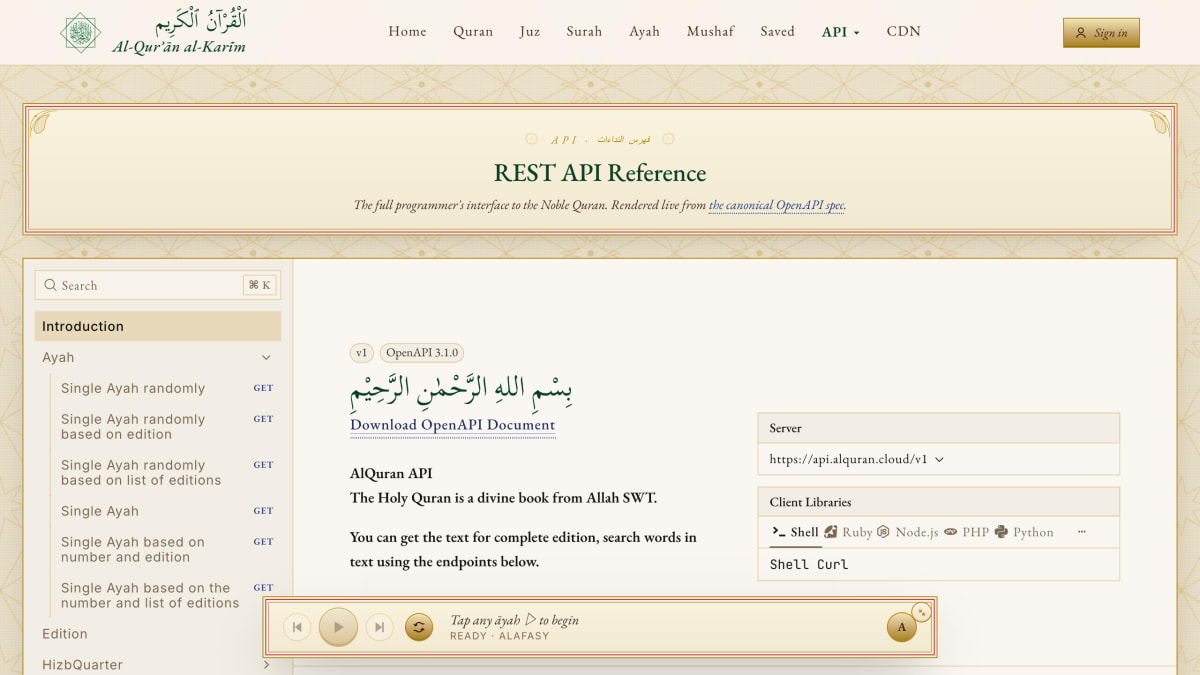Image resolution: width=1200 pixels, height=675 pixels.
Task: Click the OpenAPI 3.1.0 badge
Action: click(x=422, y=352)
